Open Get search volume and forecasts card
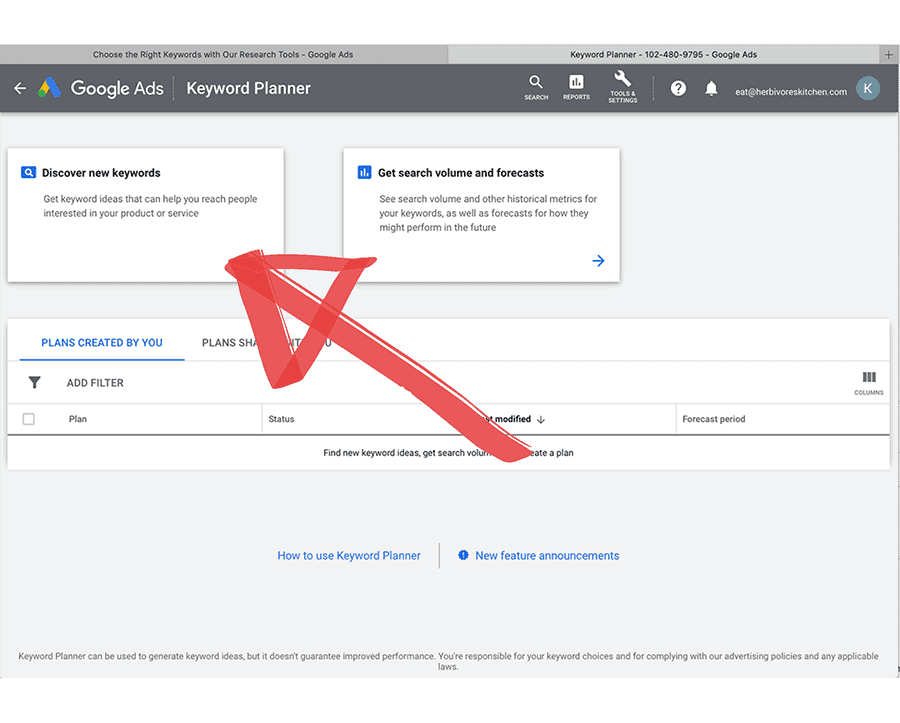This screenshot has height=723, width=900. [482, 215]
